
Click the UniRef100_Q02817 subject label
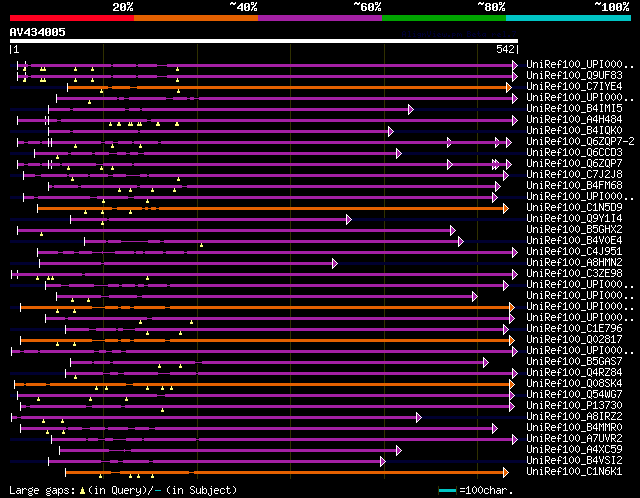(x=574, y=340)
